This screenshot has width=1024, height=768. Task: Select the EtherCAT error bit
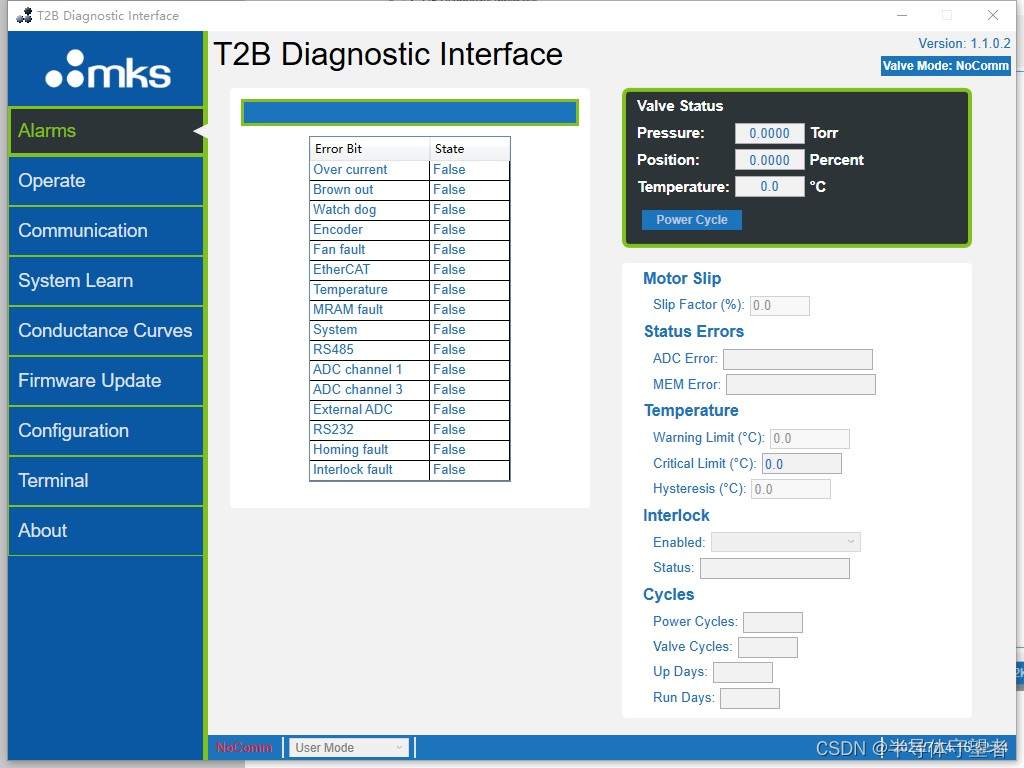pos(409,270)
